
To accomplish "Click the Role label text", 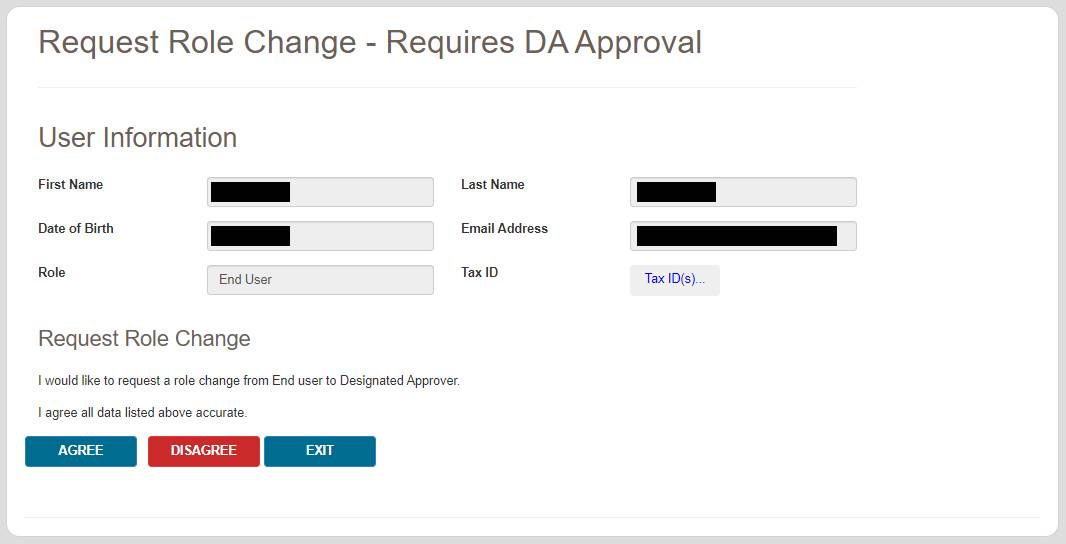I will [x=52, y=273].
